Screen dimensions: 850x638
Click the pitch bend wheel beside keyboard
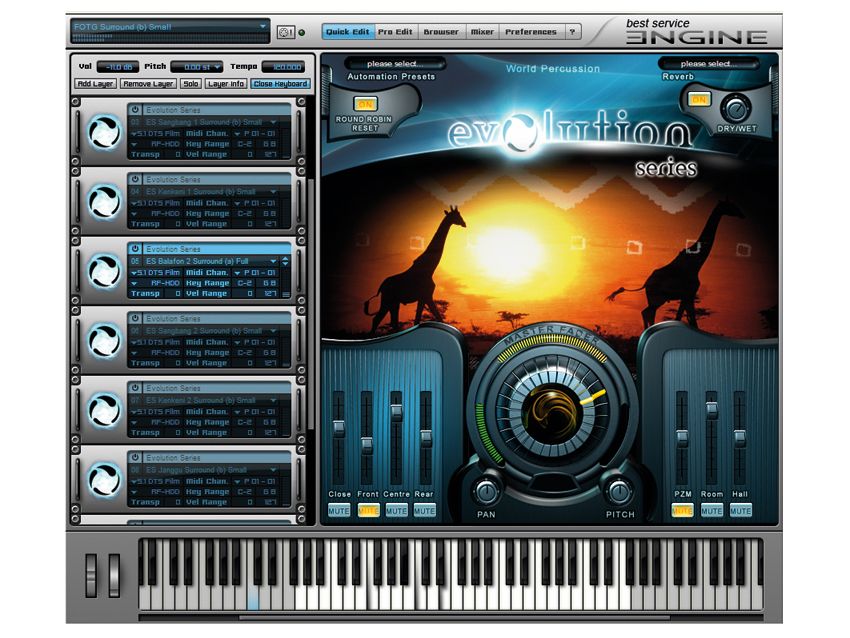91,575
